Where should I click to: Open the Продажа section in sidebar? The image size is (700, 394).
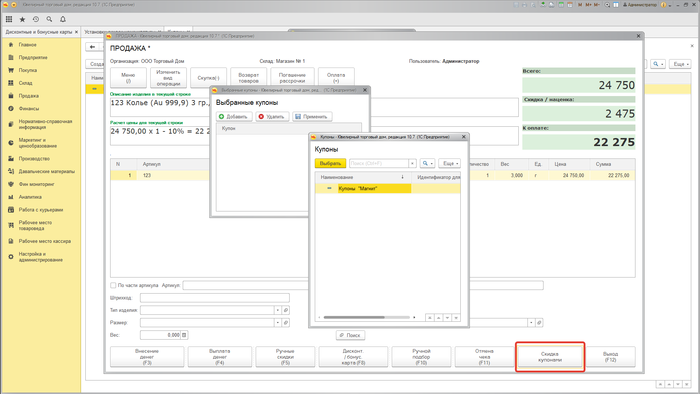(x=29, y=95)
